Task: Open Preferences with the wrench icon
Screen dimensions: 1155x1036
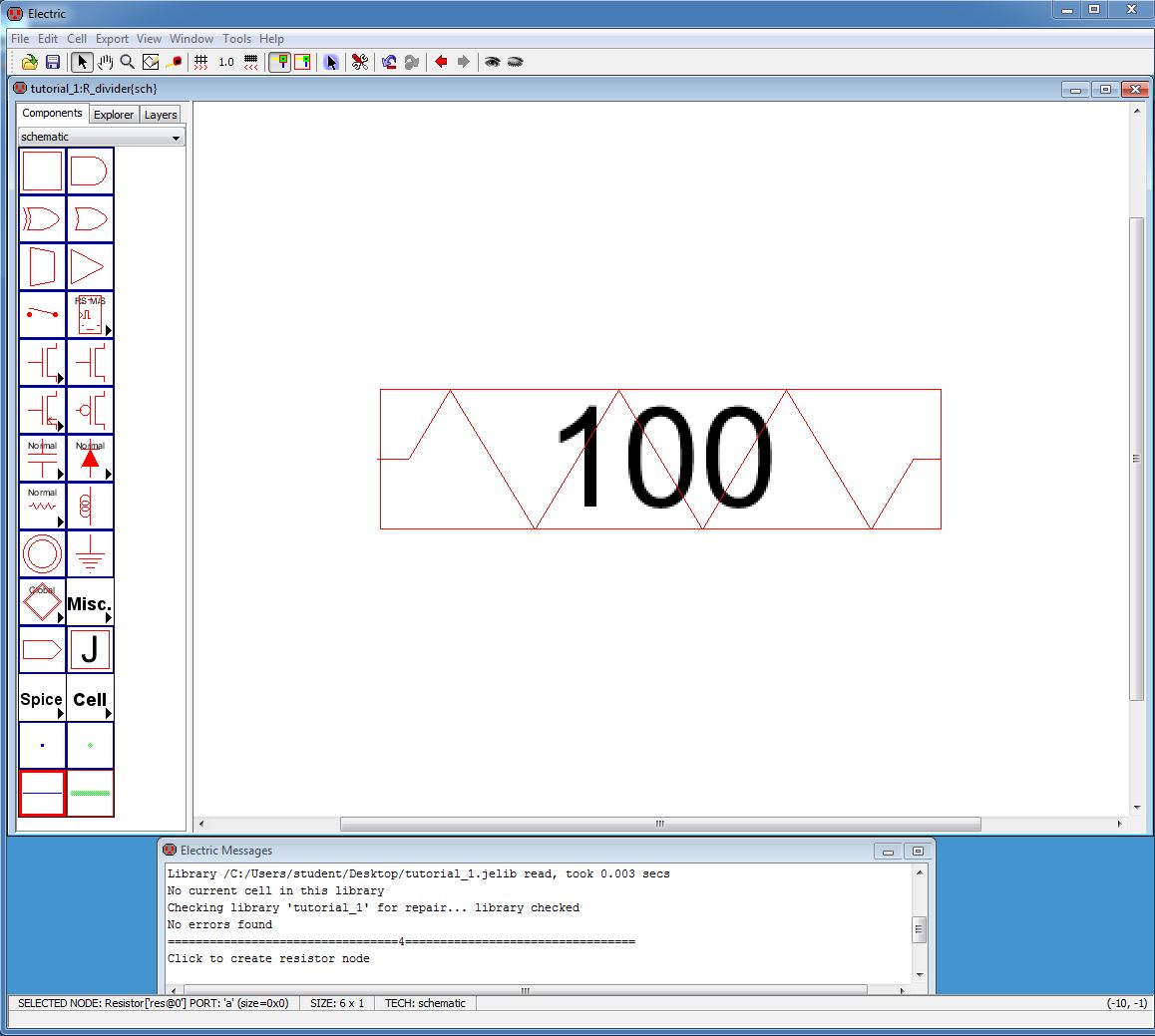Action: [360, 62]
